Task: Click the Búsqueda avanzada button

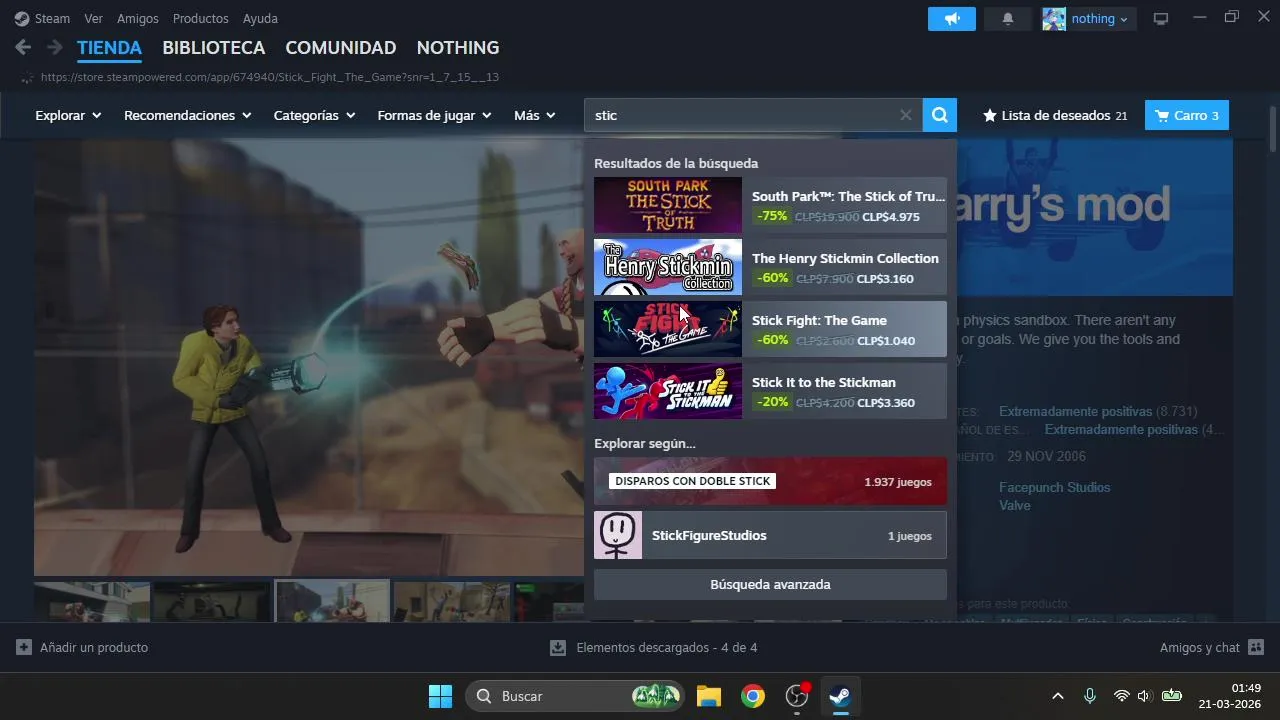Action: pos(770,584)
